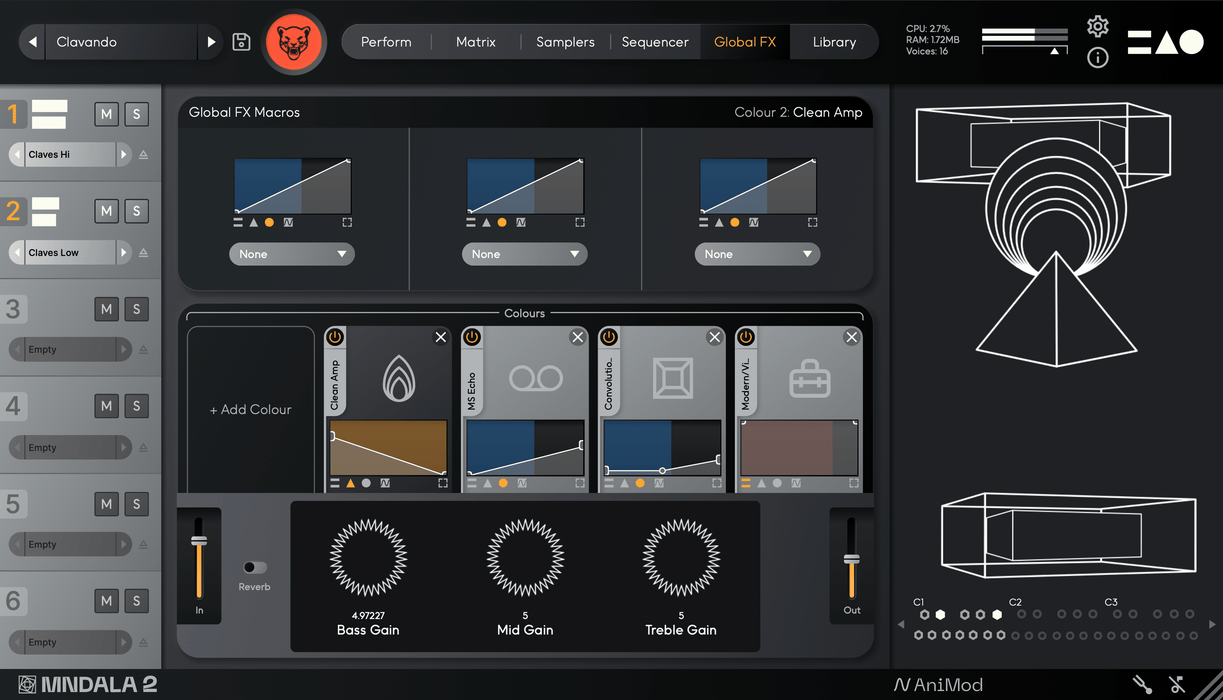Toggle power on the Clean Amp colour
The width and height of the screenshot is (1223, 700).
click(335, 338)
